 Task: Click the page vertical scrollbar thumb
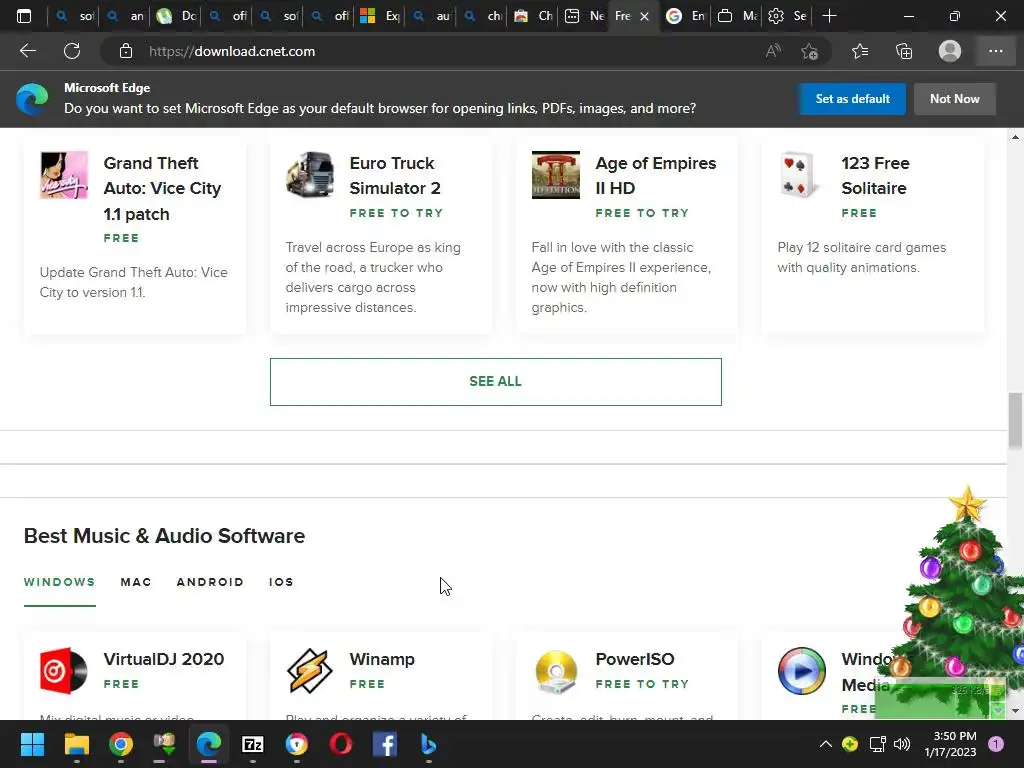pos(1015,421)
